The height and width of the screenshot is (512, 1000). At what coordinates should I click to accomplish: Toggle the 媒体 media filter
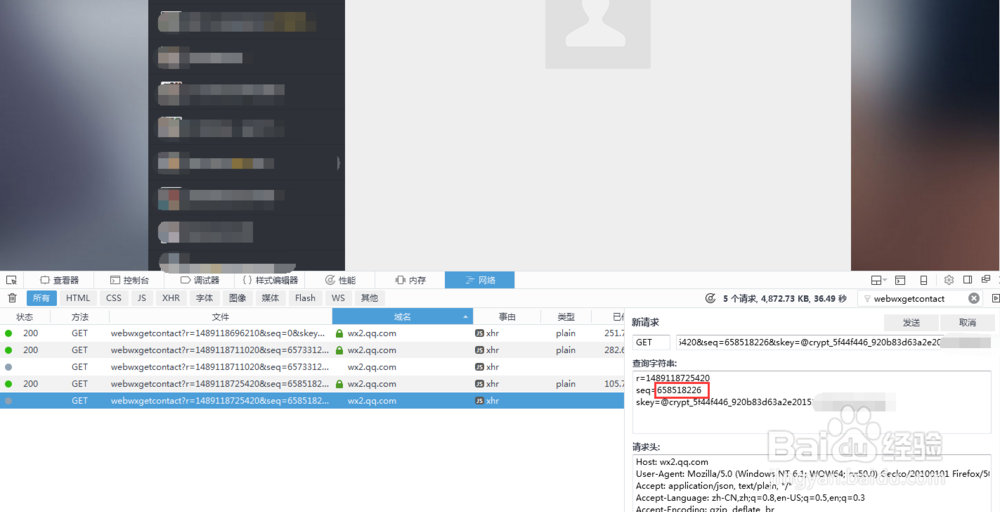point(270,298)
